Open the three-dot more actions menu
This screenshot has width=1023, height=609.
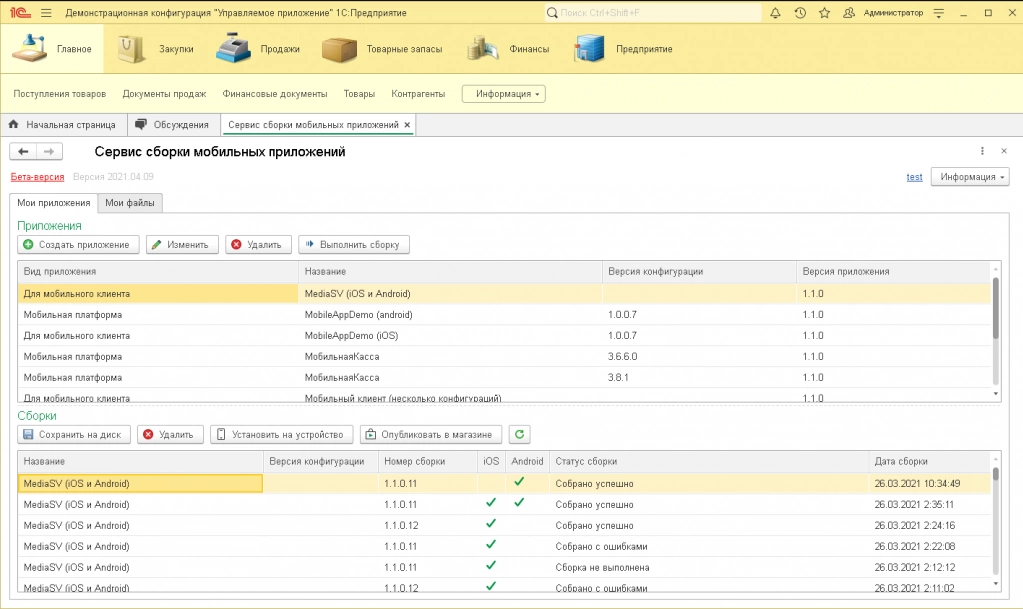click(x=982, y=151)
